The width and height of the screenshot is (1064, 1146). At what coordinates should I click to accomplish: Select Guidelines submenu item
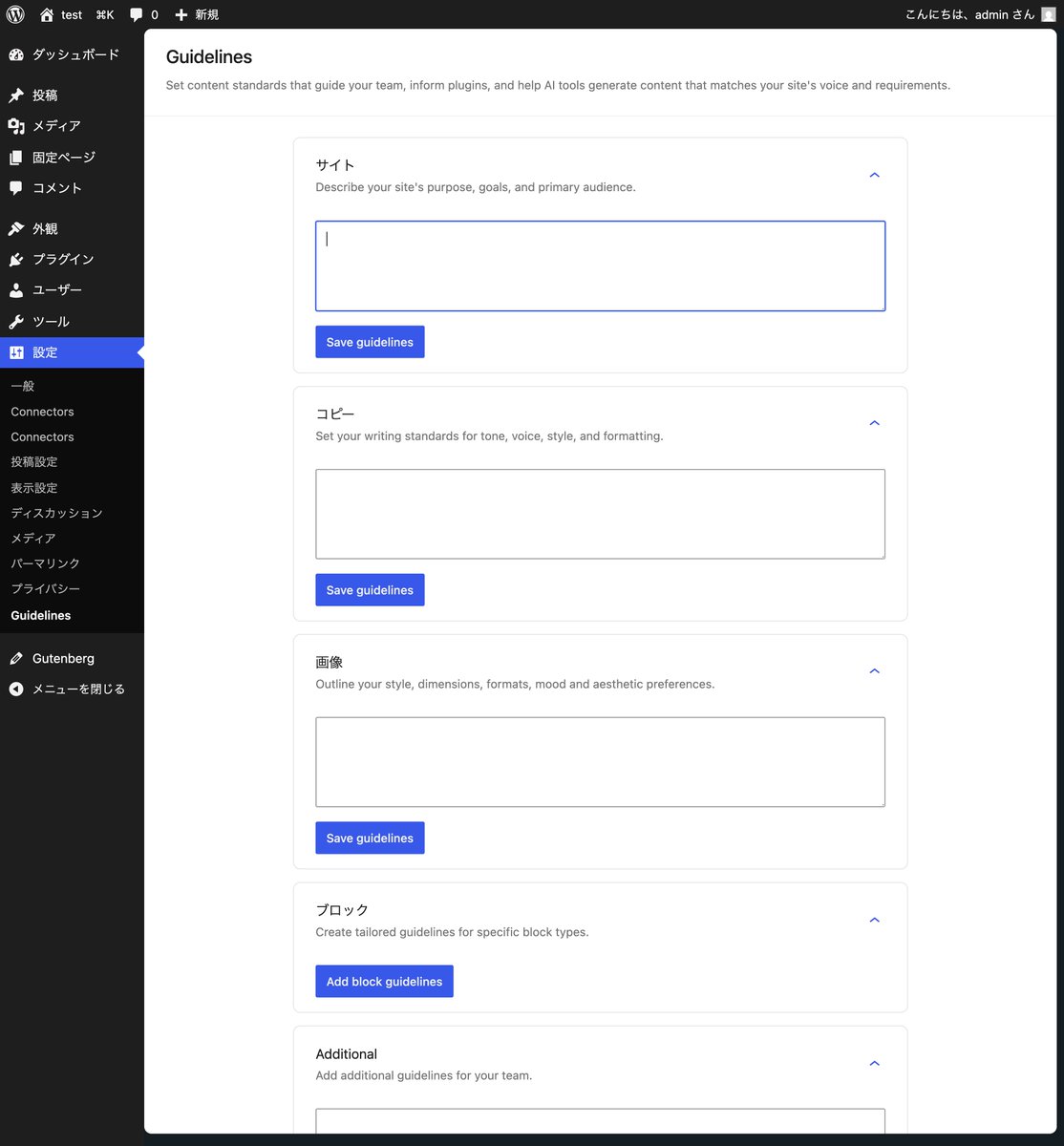[x=41, y=615]
